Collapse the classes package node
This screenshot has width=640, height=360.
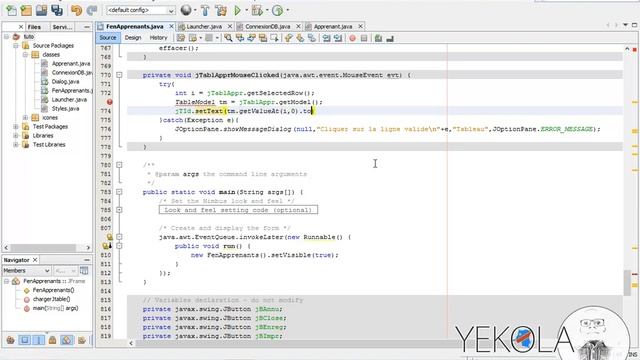[x=25, y=55]
